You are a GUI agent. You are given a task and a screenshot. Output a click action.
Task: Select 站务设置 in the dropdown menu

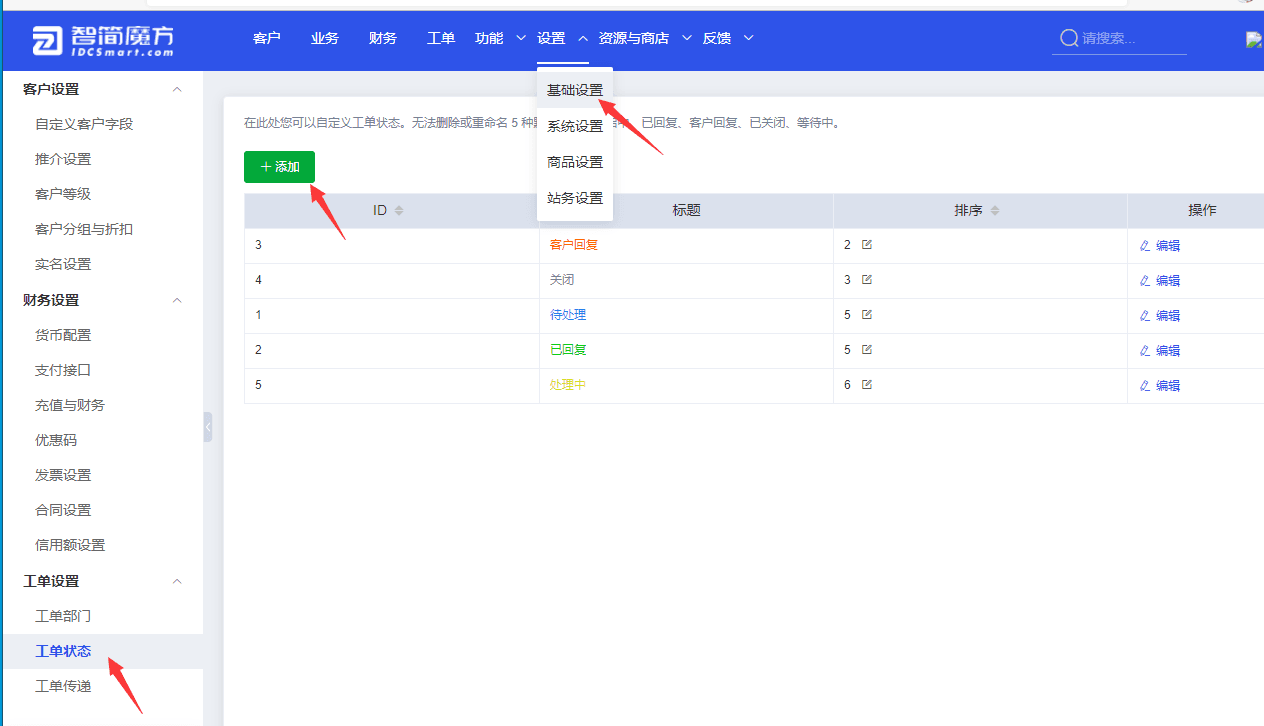point(575,198)
